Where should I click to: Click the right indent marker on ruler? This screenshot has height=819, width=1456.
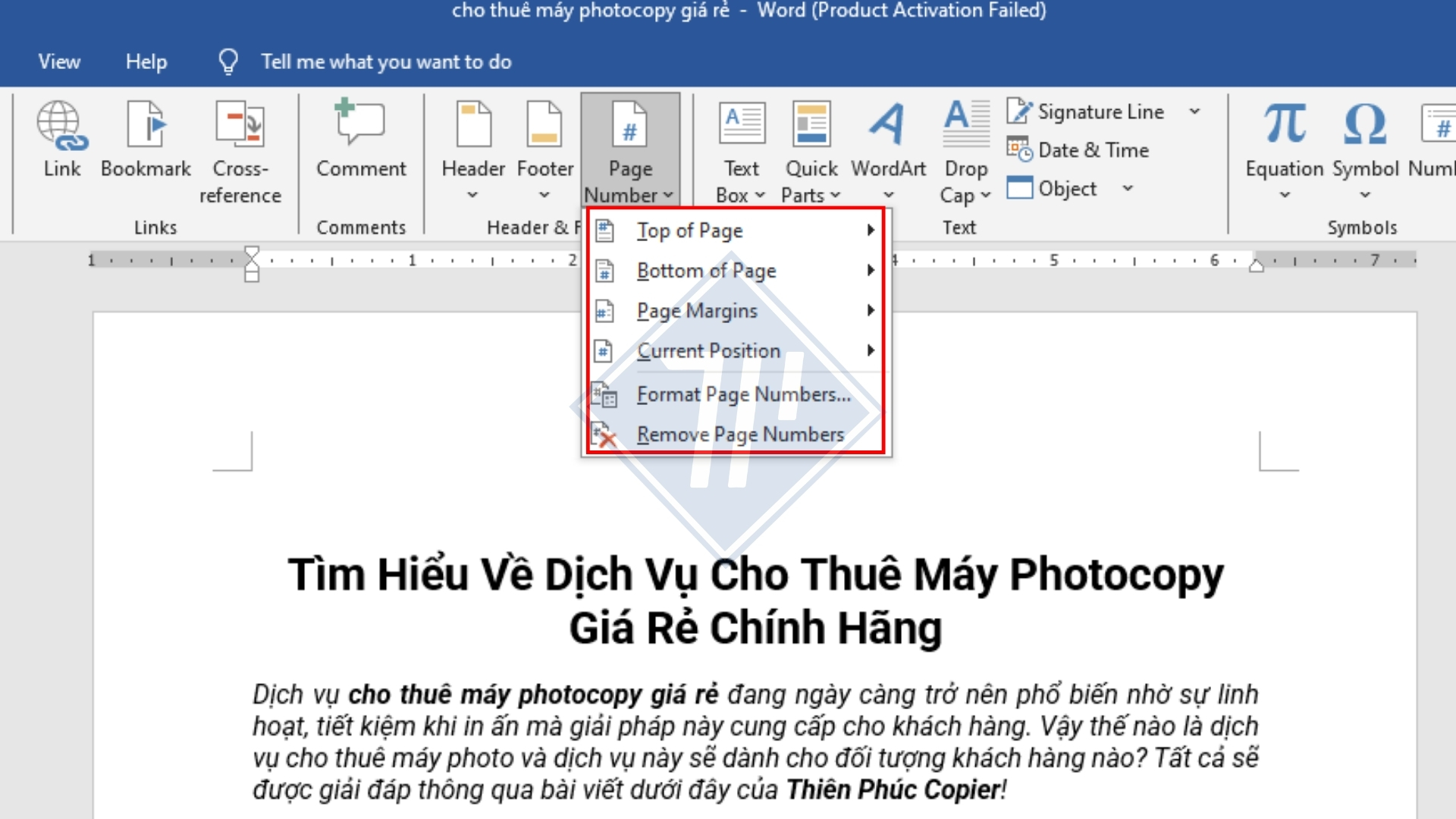1257,265
